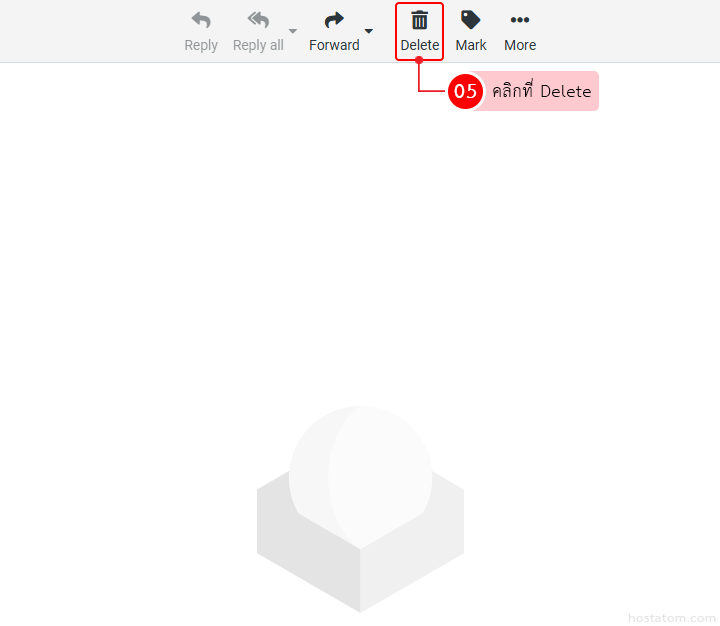The width and height of the screenshot is (720, 626).
Task: Click the More three-dots icon
Action: [520, 20]
